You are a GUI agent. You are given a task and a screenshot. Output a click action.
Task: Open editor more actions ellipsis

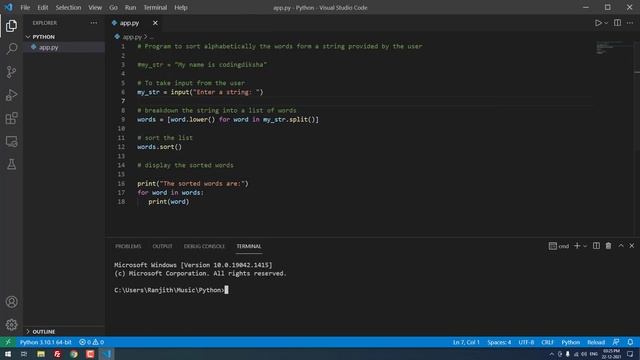click(630, 23)
